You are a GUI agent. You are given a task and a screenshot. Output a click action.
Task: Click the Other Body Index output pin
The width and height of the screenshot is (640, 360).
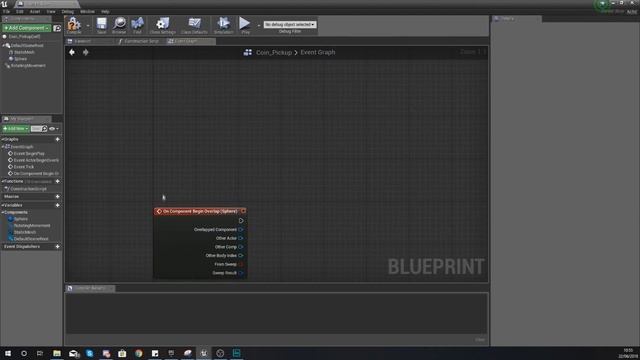click(241, 256)
